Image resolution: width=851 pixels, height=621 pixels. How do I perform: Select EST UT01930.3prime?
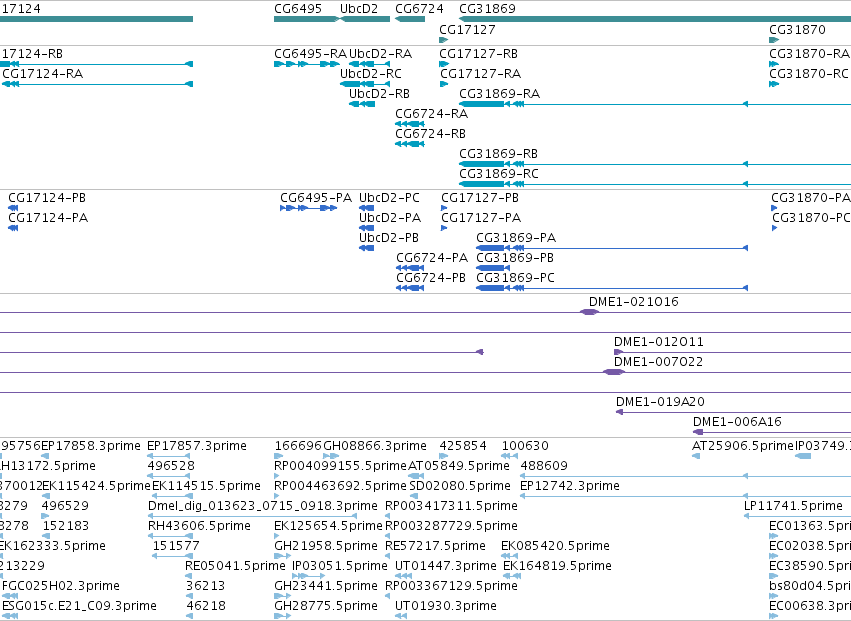point(446,606)
